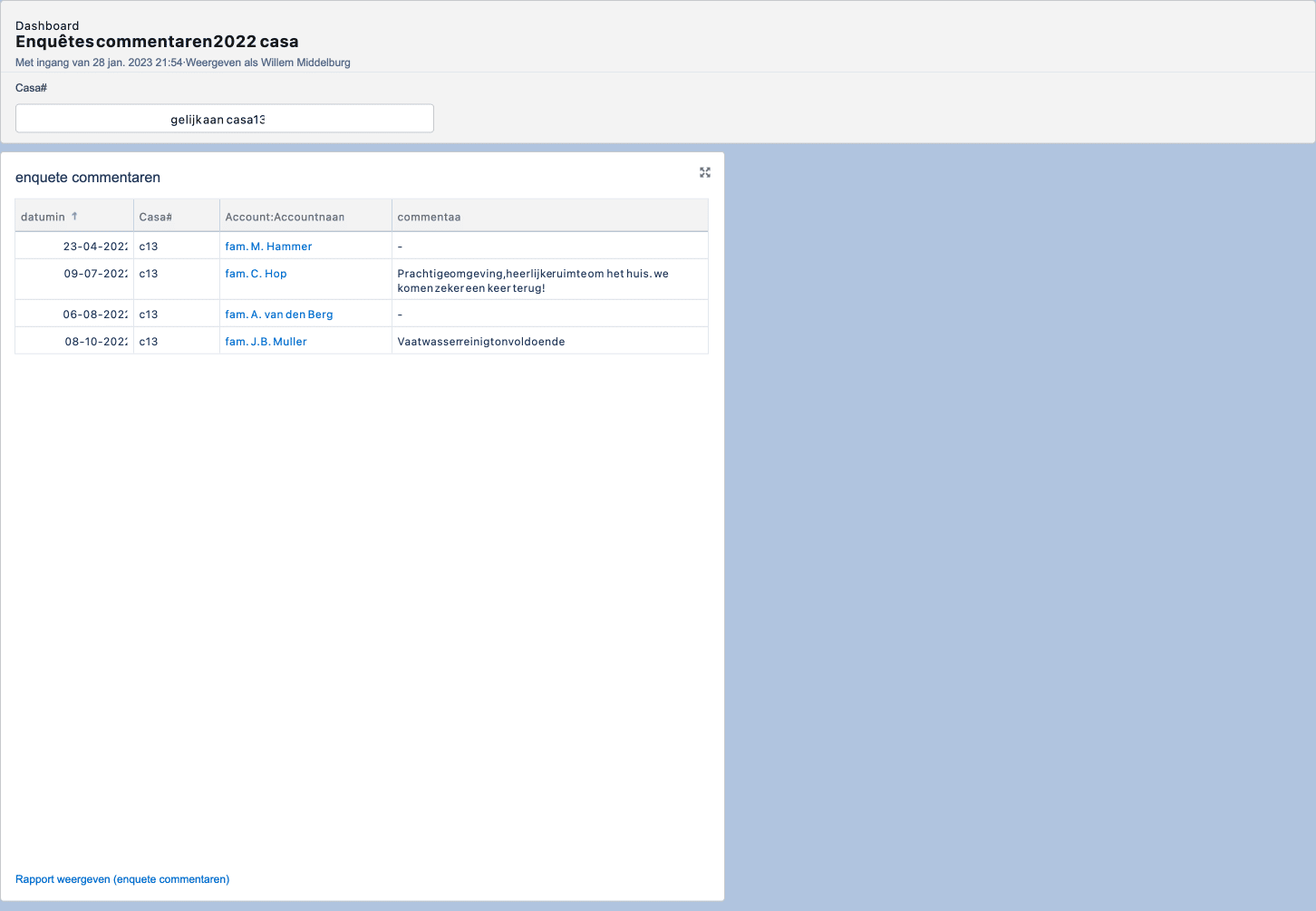Click the empty comment dash in van den Berg row
Viewport: 1316px width, 911px height.
click(x=400, y=315)
